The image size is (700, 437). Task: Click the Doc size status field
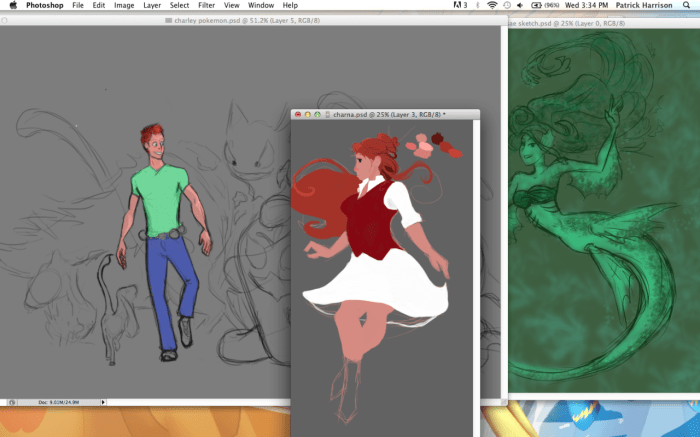pyautogui.click(x=60, y=402)
